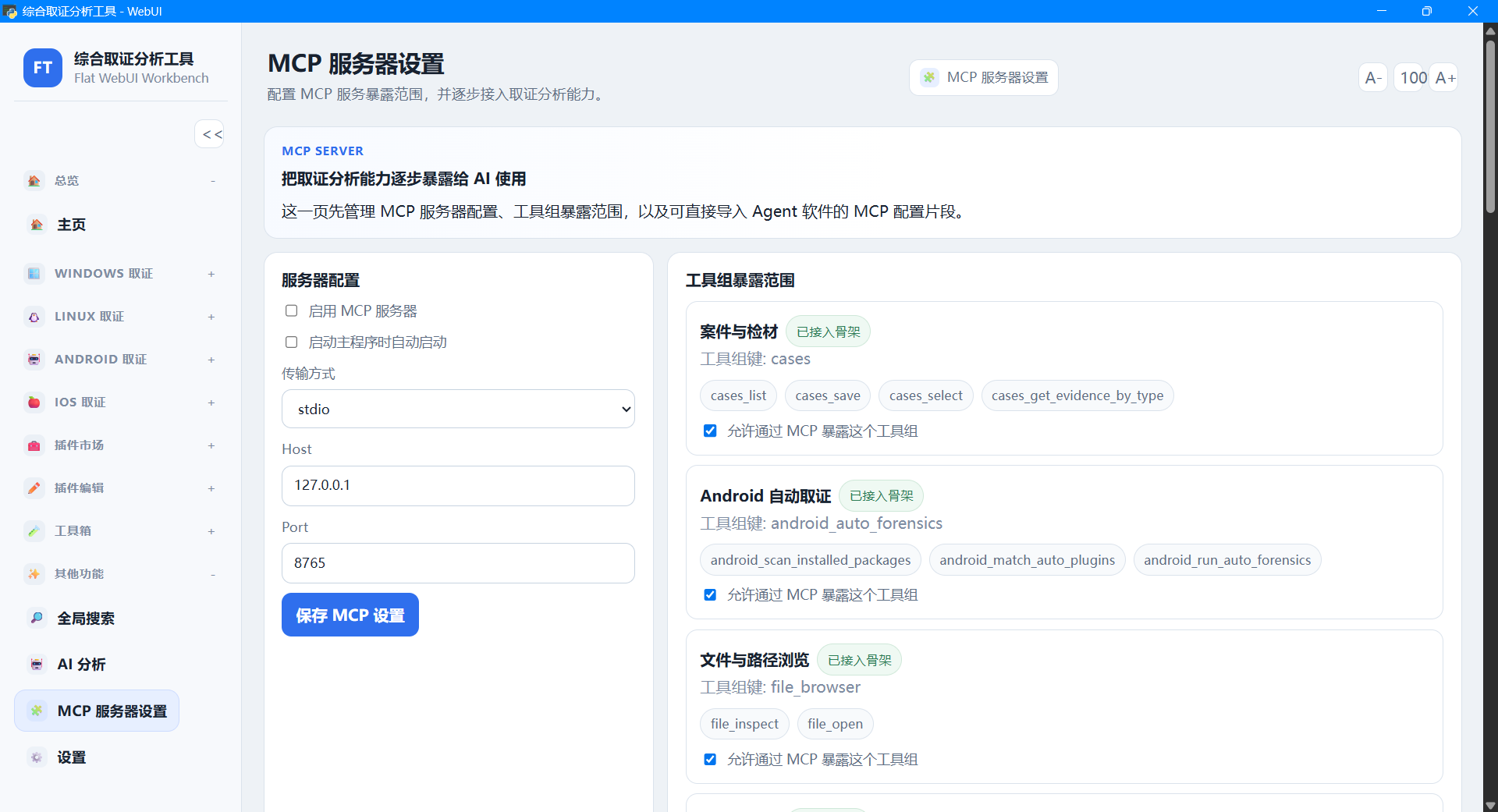Click the FT application logo
This screenshot has height=812, width=1498.
coord(43,68)
